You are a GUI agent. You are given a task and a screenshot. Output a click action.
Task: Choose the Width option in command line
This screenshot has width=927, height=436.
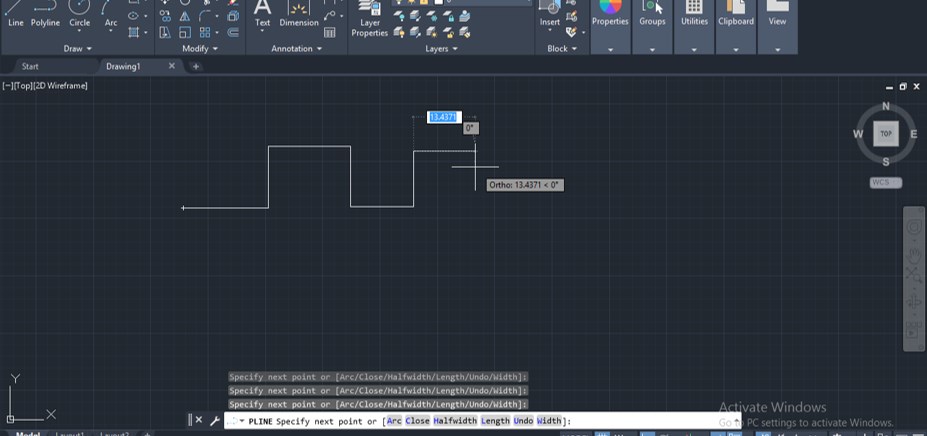tap(549, 421)
